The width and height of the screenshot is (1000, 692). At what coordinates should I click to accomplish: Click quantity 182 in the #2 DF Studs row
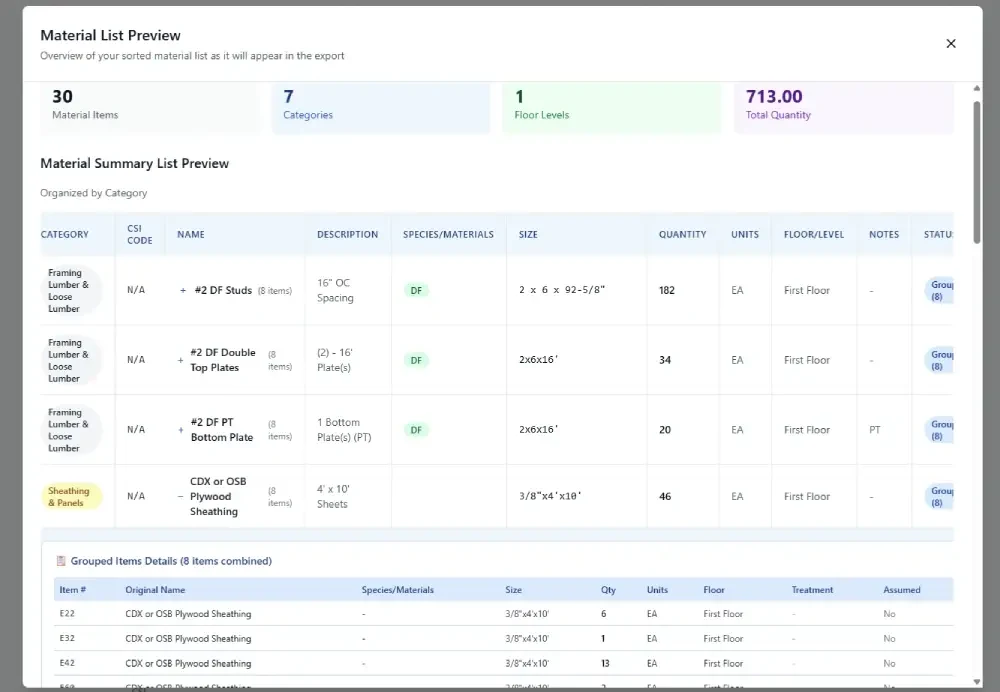click(x=666, y=290)
